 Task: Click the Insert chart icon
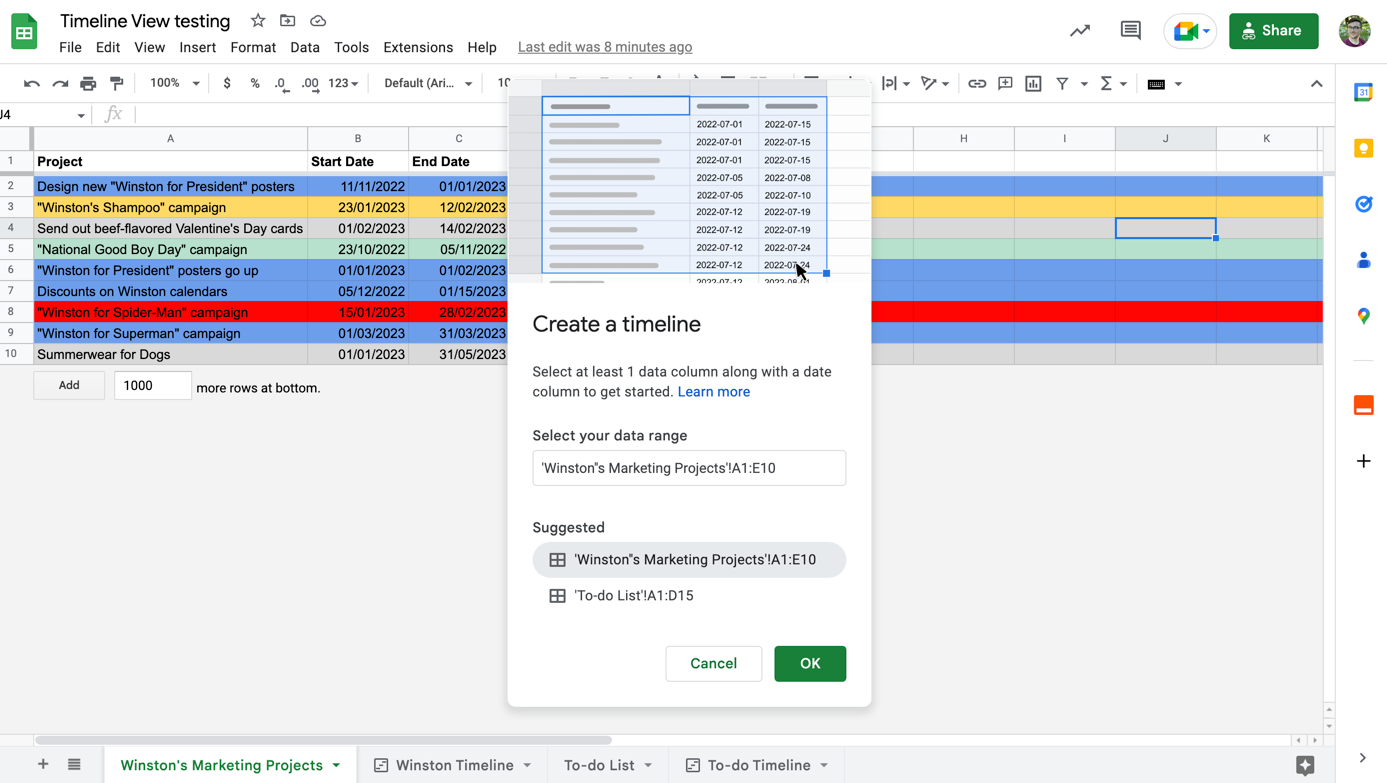(x=1033, y=84)
